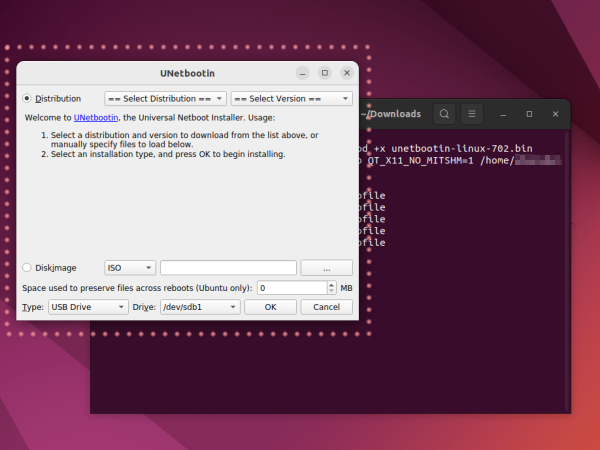The width and height of the screenshot is (600, 450).
Task: Open the ISO disk image type dropdown
Action: tap(130, 267)
